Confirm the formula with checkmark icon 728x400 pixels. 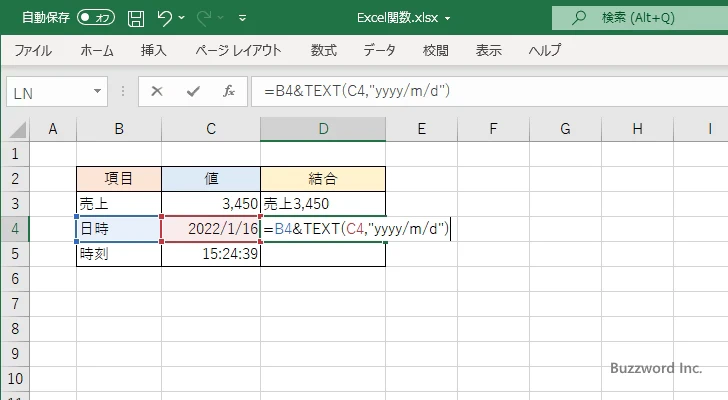click(193, 91)
